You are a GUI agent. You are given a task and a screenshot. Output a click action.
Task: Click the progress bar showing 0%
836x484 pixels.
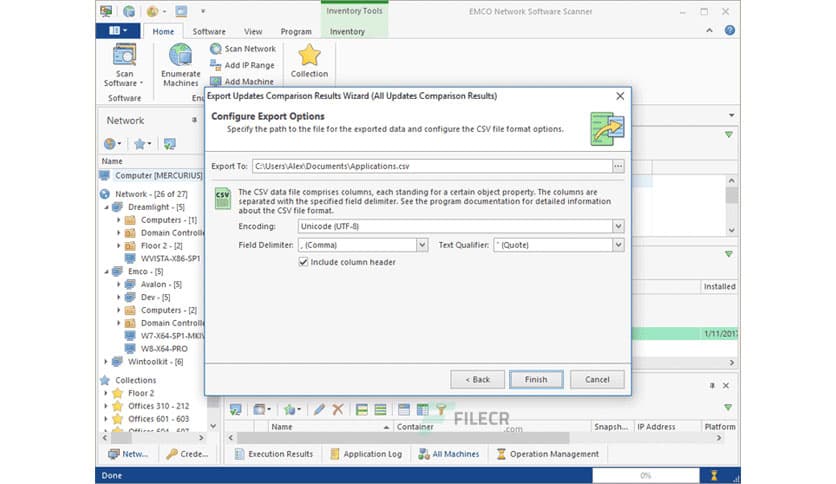(x=646, y=475)
